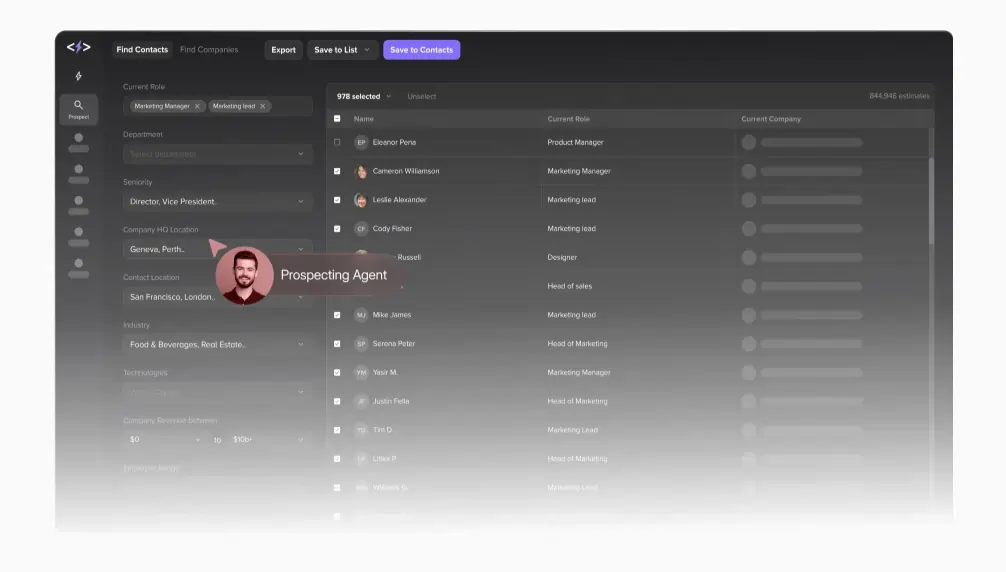Image resolution: width=1006 pixels, height=572 pixels.
Task: Open the Prospect search icon
Action: pos(78,108)
